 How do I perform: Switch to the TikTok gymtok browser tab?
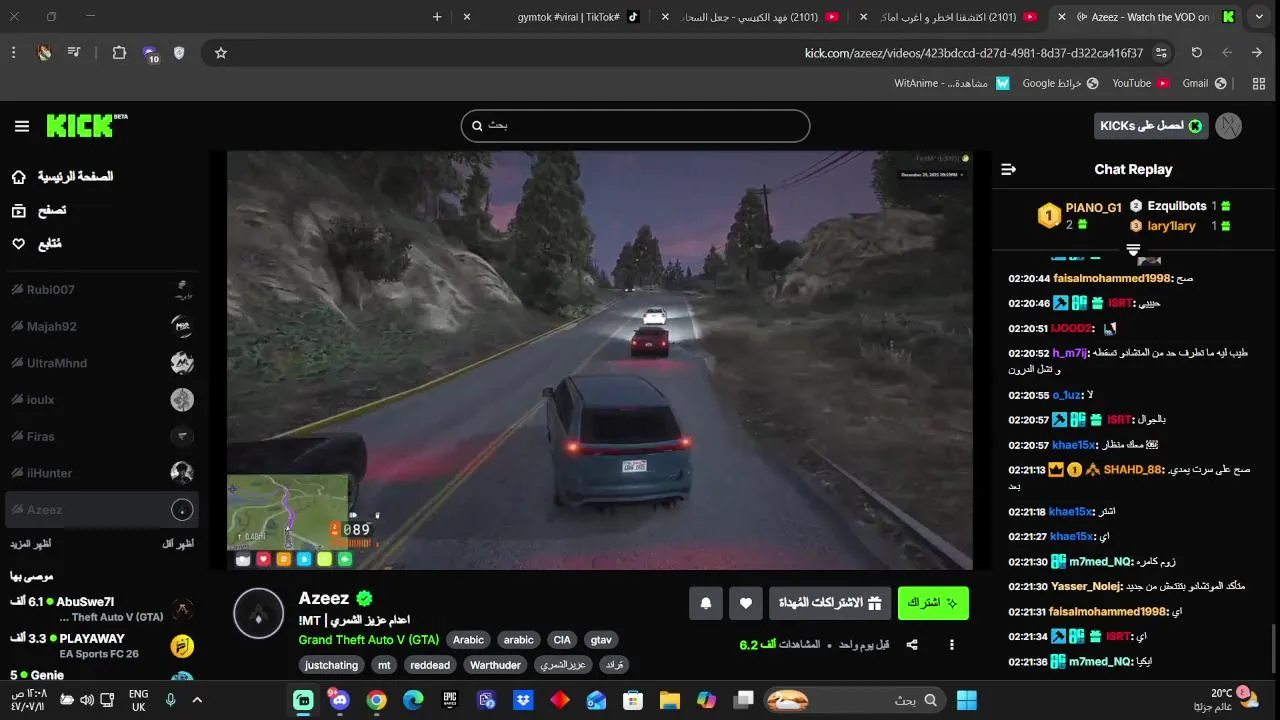pyautogui.click(x=568, y=17)
